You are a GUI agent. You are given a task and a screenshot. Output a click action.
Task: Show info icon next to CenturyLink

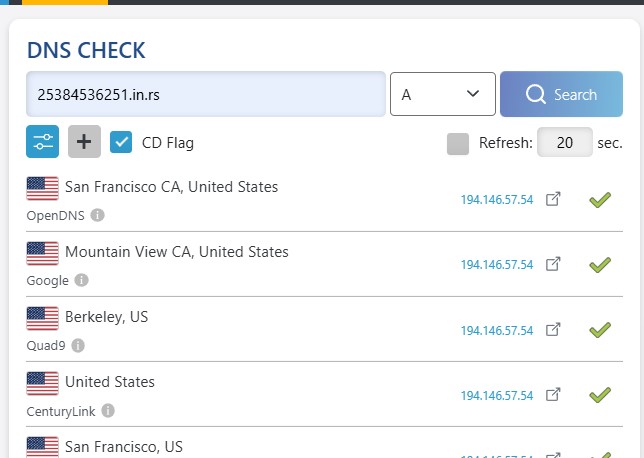(108, 410)
